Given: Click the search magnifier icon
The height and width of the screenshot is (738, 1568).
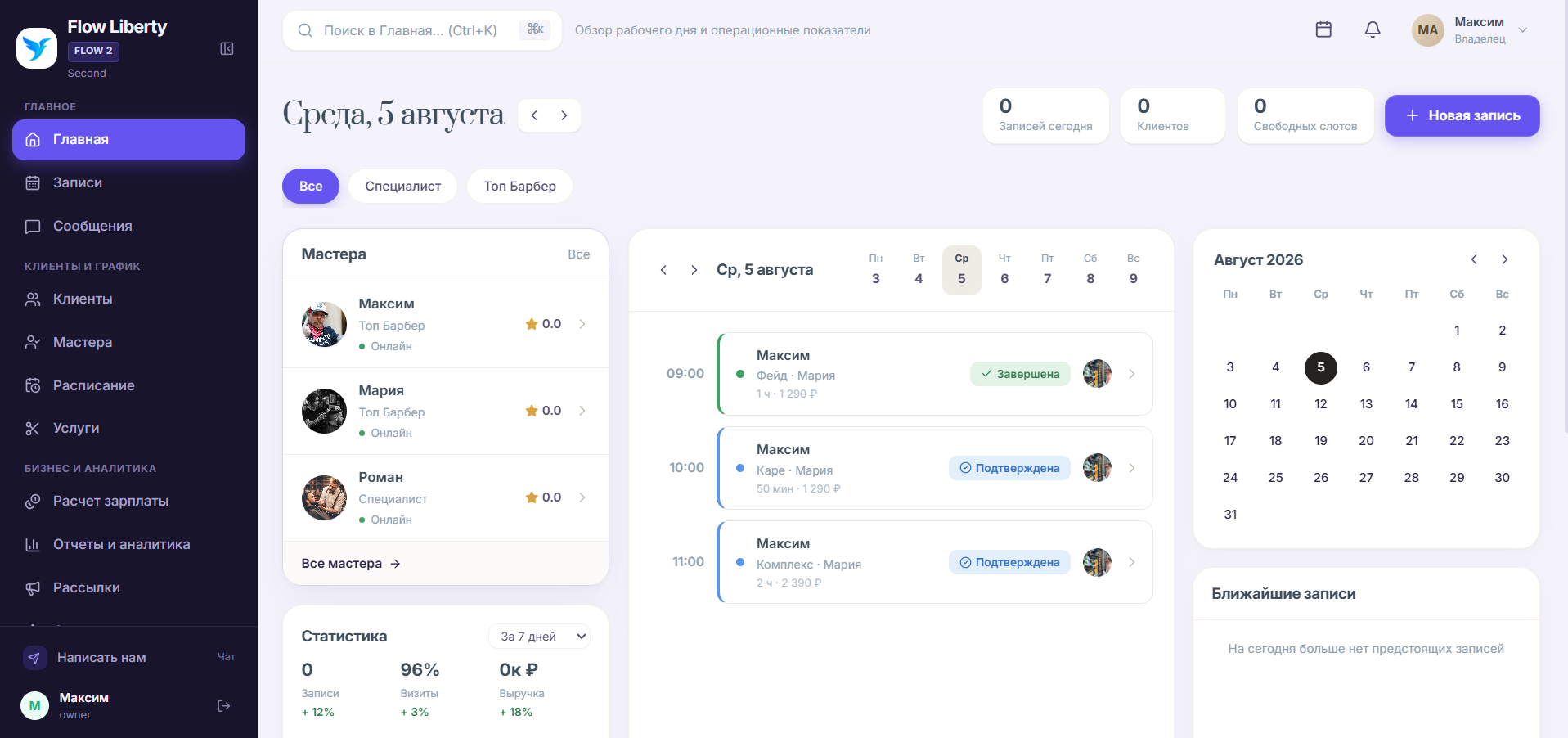Looking at the screenshot, I should coord(305,30).
